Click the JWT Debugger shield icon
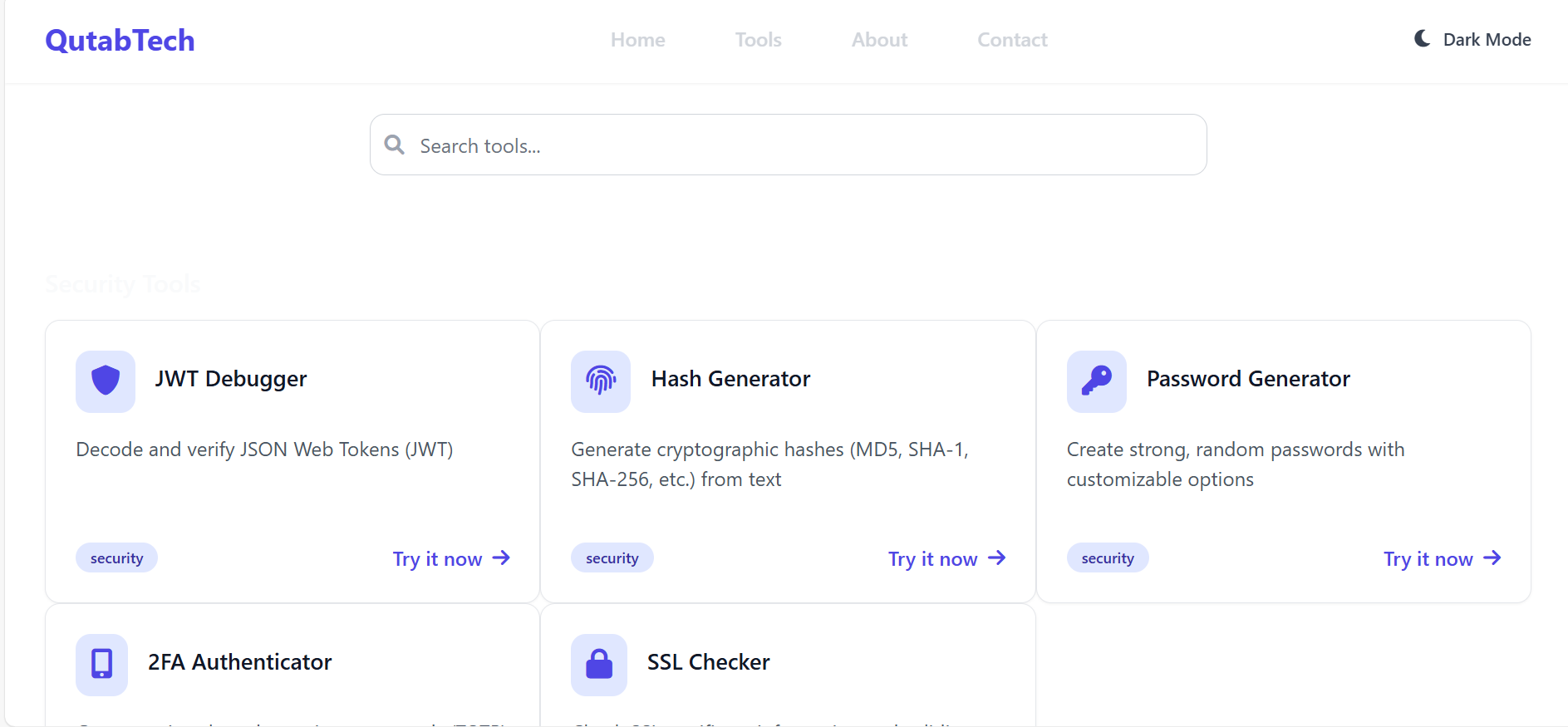This screenshot has width=1568, height=727. coord(106,381)
